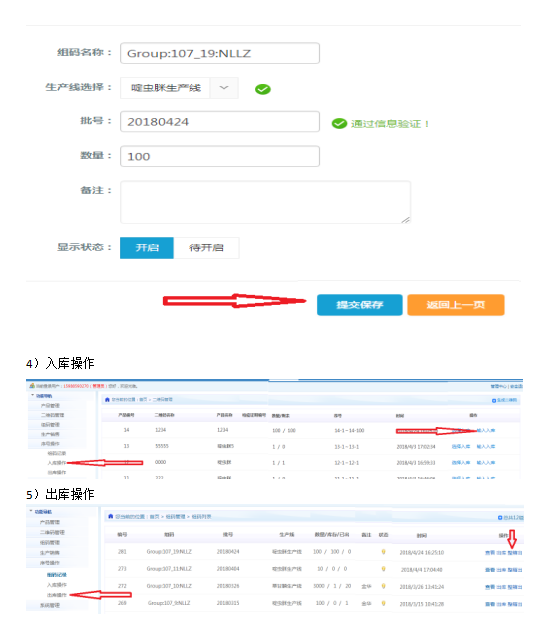This screenshot has height=631, width=551.
Task: Click 输入入库 link for product 14
Action: 486,431
